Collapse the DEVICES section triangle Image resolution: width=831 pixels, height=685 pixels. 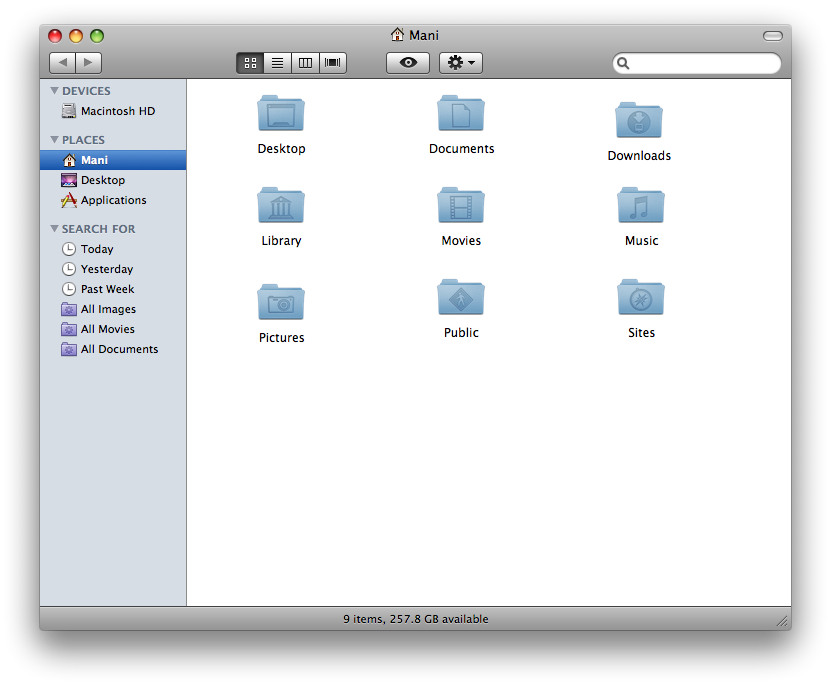pos(54,91)
